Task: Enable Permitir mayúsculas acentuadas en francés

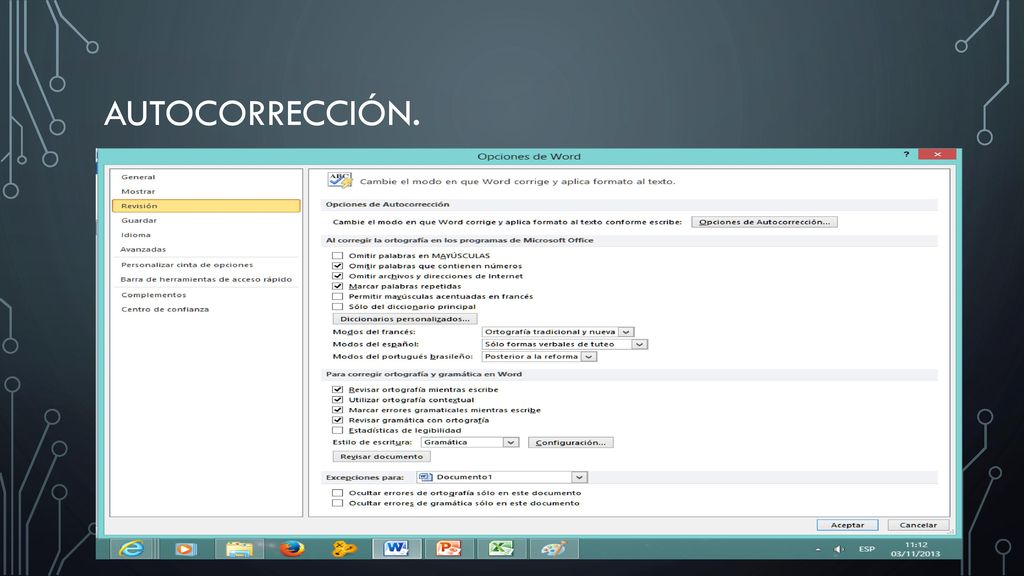Action: click(x=338, y=296)
